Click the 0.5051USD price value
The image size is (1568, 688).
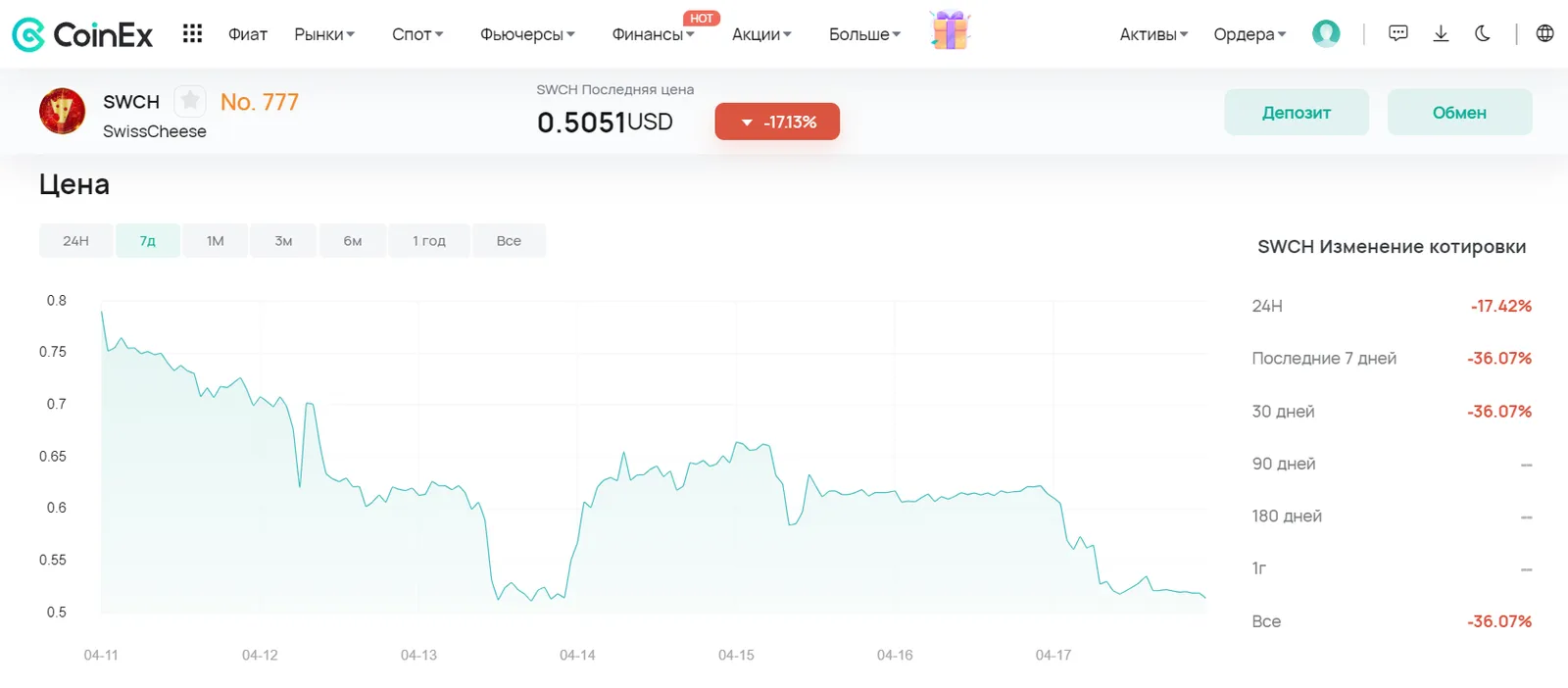click(x=605, y=123)
